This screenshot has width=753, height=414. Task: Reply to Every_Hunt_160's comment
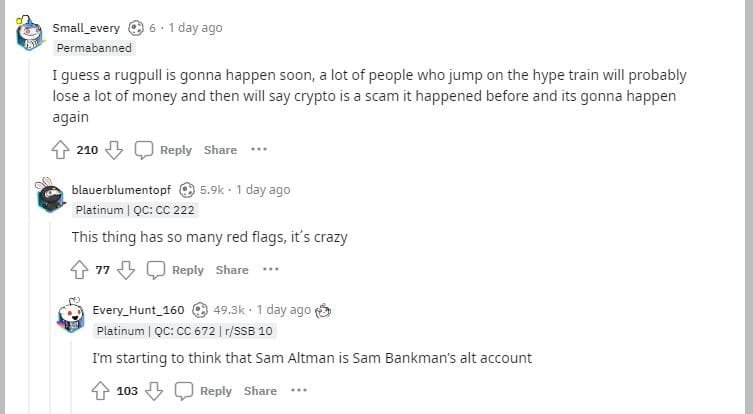[205, 391]
